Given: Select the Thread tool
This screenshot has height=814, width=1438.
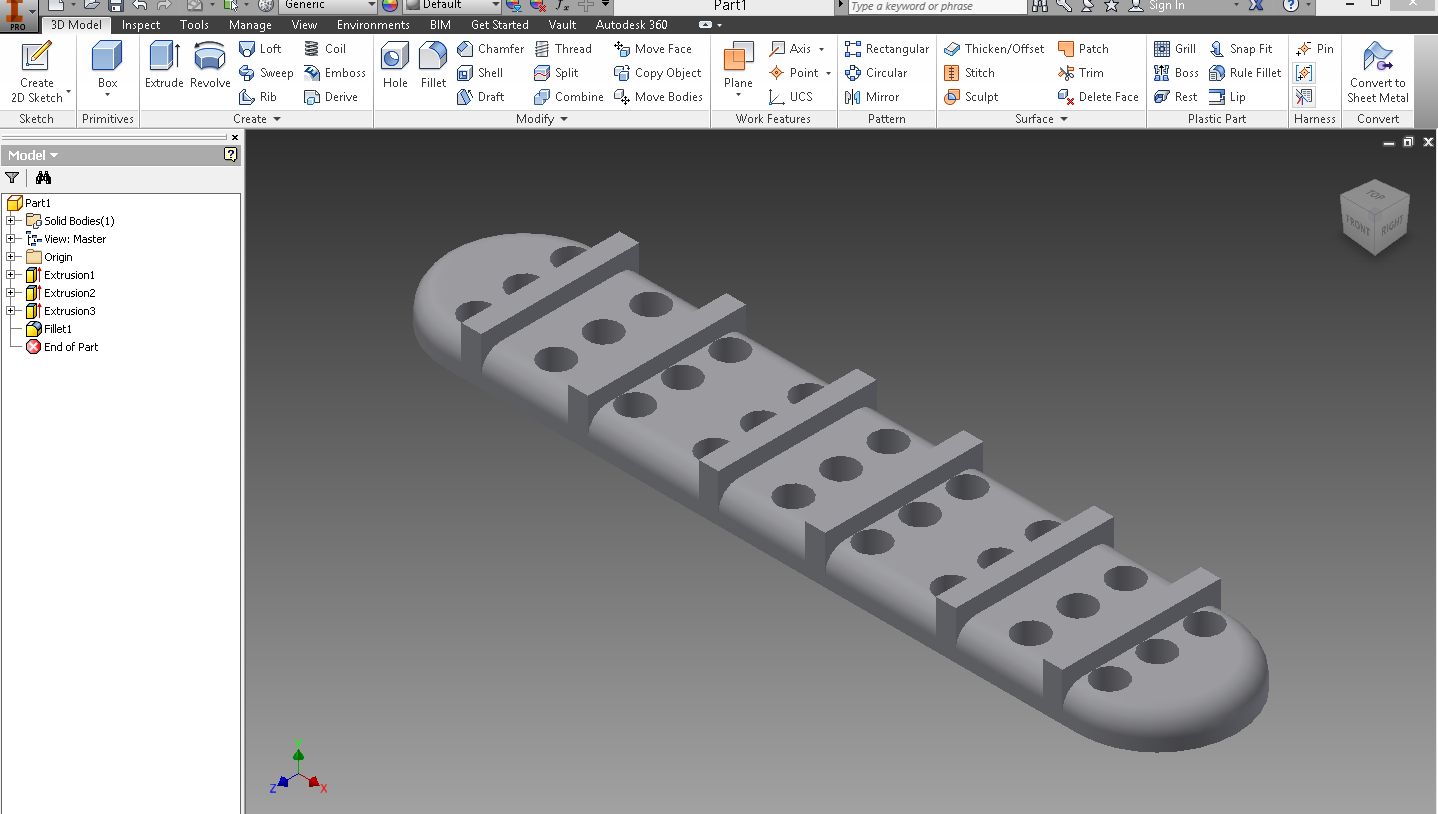Looking at the screenshot, I should (x=563, y=49).
